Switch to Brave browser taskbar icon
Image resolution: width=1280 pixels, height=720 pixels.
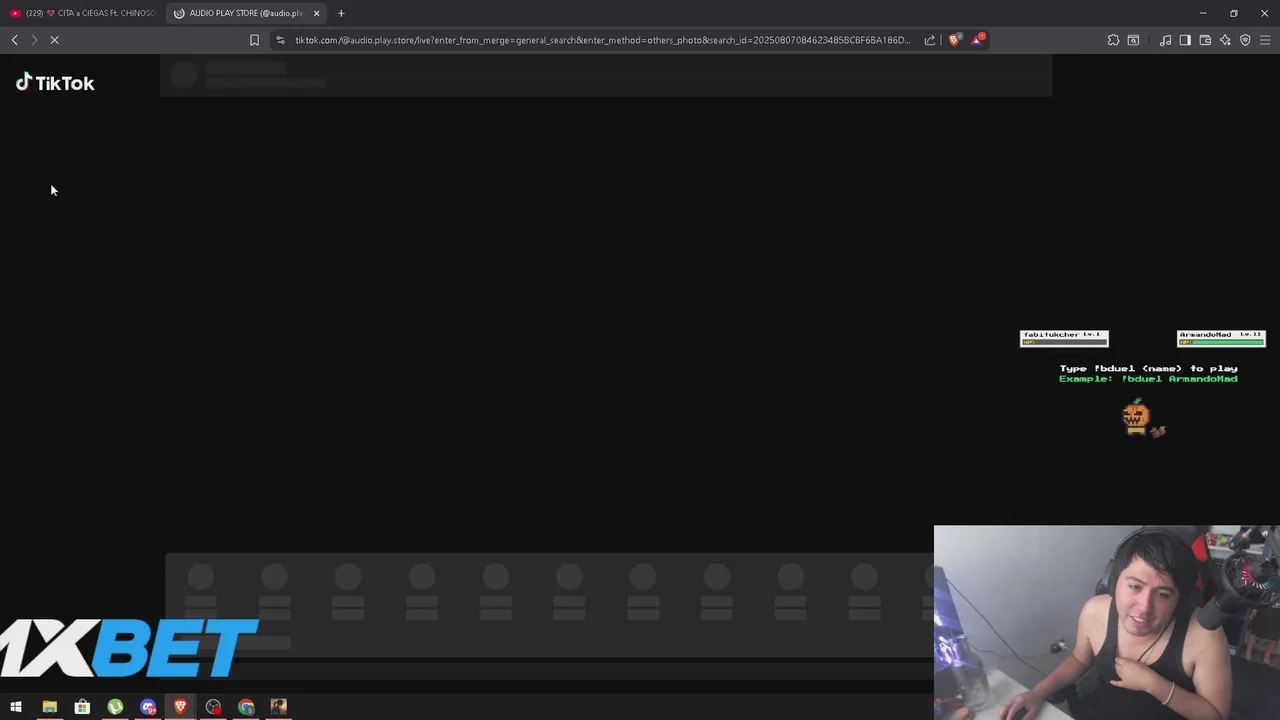point(181,707)
